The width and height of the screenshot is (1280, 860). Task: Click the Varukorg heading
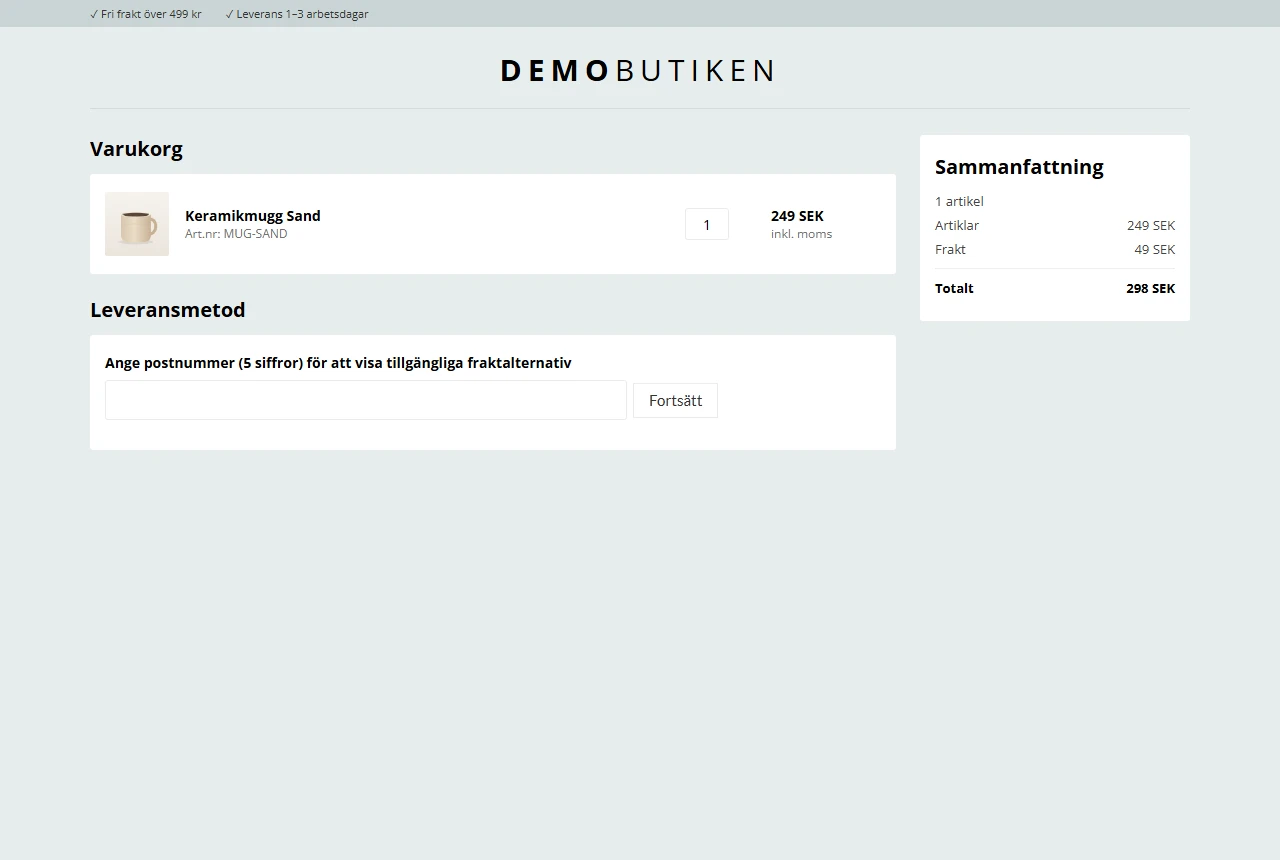(x=136, y=149)
